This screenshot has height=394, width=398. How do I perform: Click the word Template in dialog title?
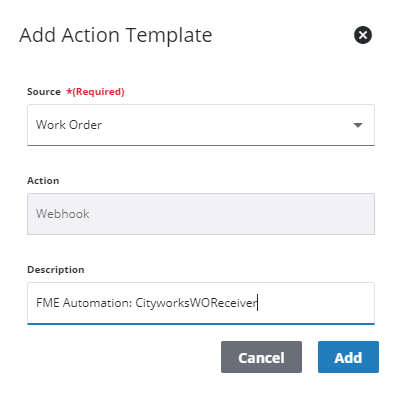169,36
